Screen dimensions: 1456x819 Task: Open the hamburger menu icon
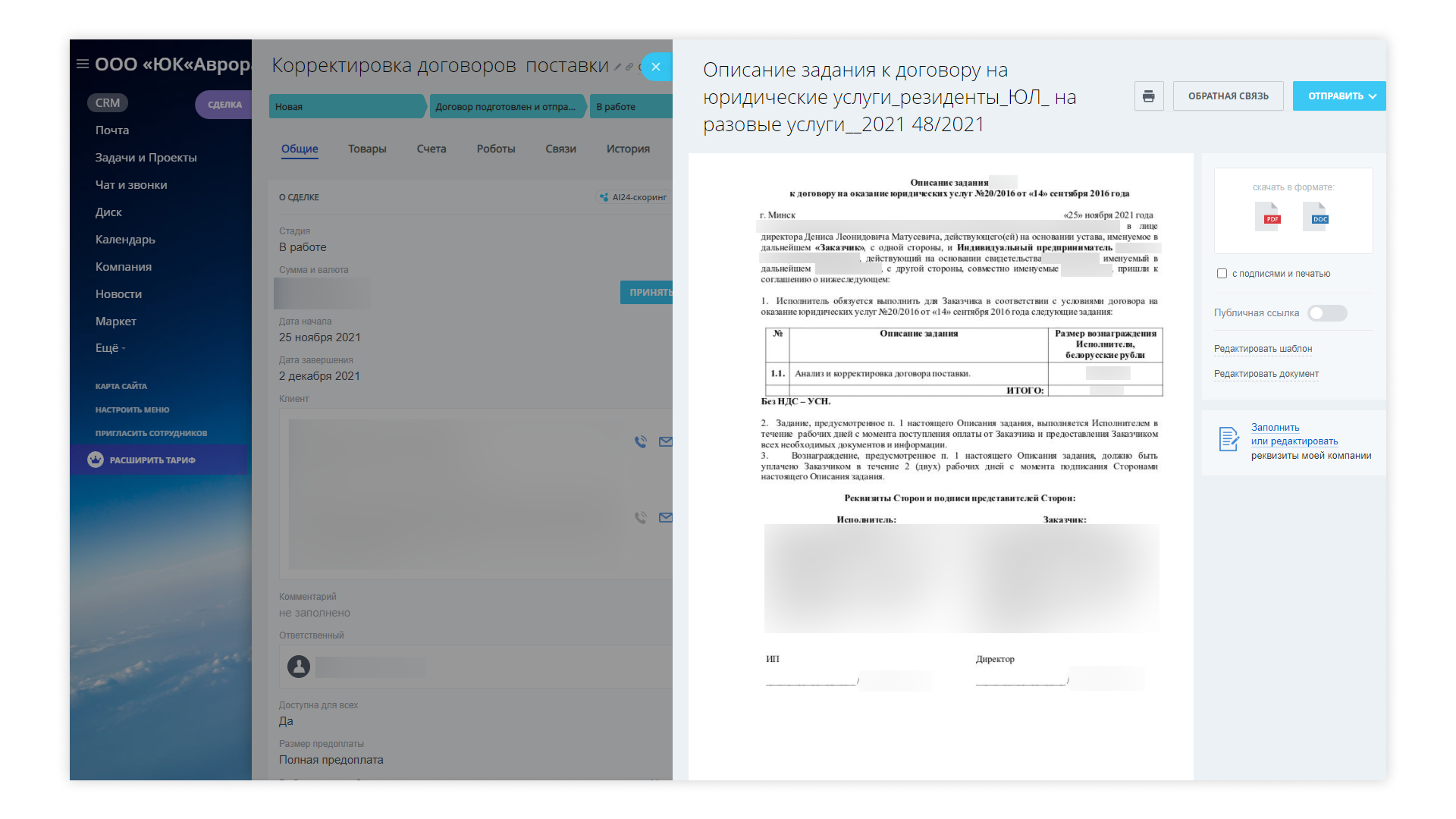[82, 64]
